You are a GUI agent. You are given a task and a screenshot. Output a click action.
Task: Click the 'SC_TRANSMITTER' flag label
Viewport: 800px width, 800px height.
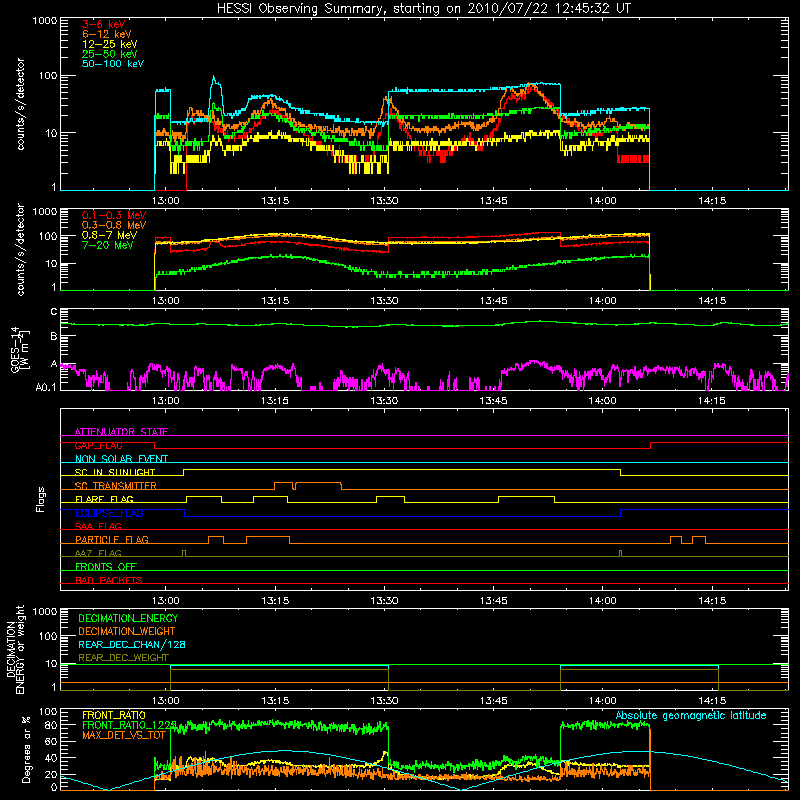tap(116, 486)
